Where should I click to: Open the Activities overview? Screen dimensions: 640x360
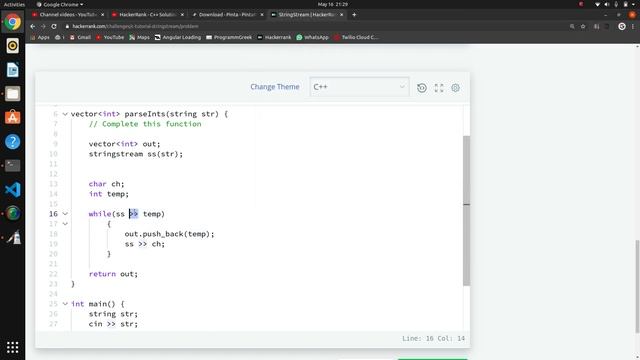[14, 4]
